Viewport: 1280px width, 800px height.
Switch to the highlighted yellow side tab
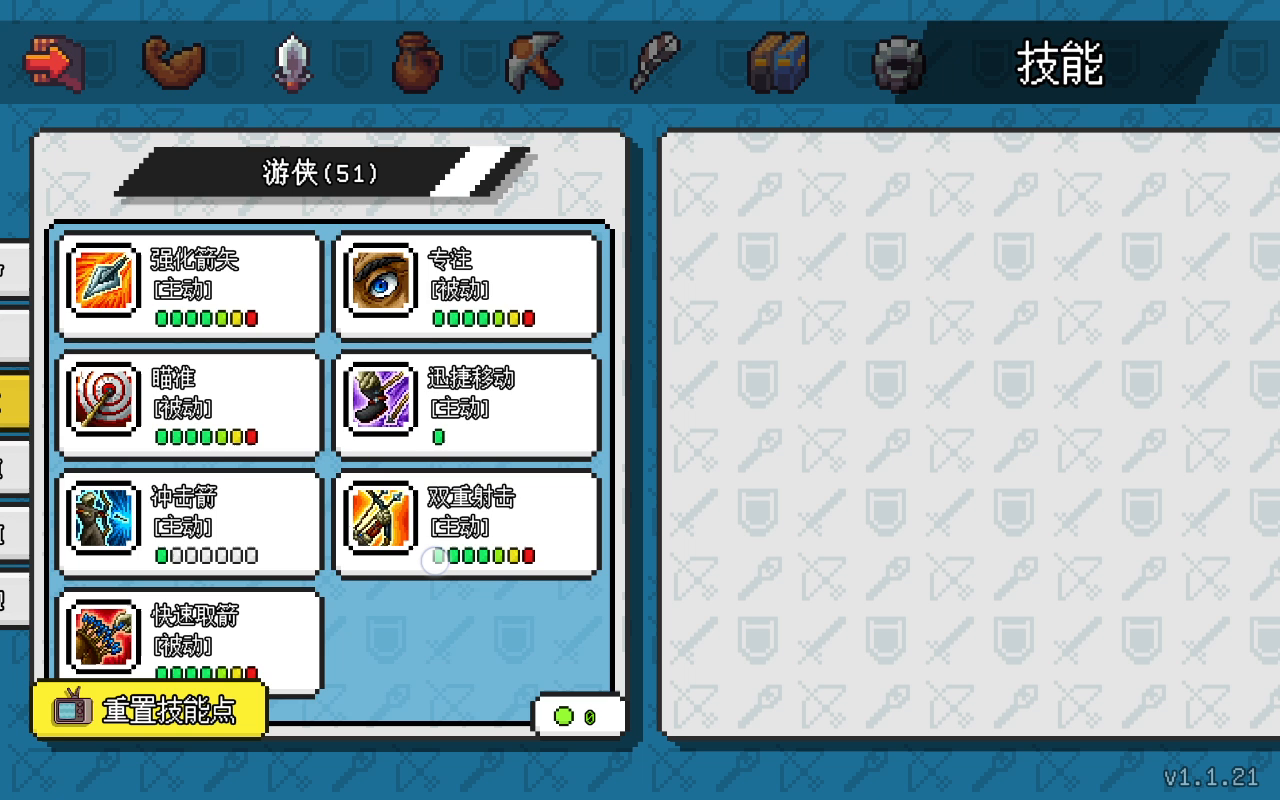(14, 404)
